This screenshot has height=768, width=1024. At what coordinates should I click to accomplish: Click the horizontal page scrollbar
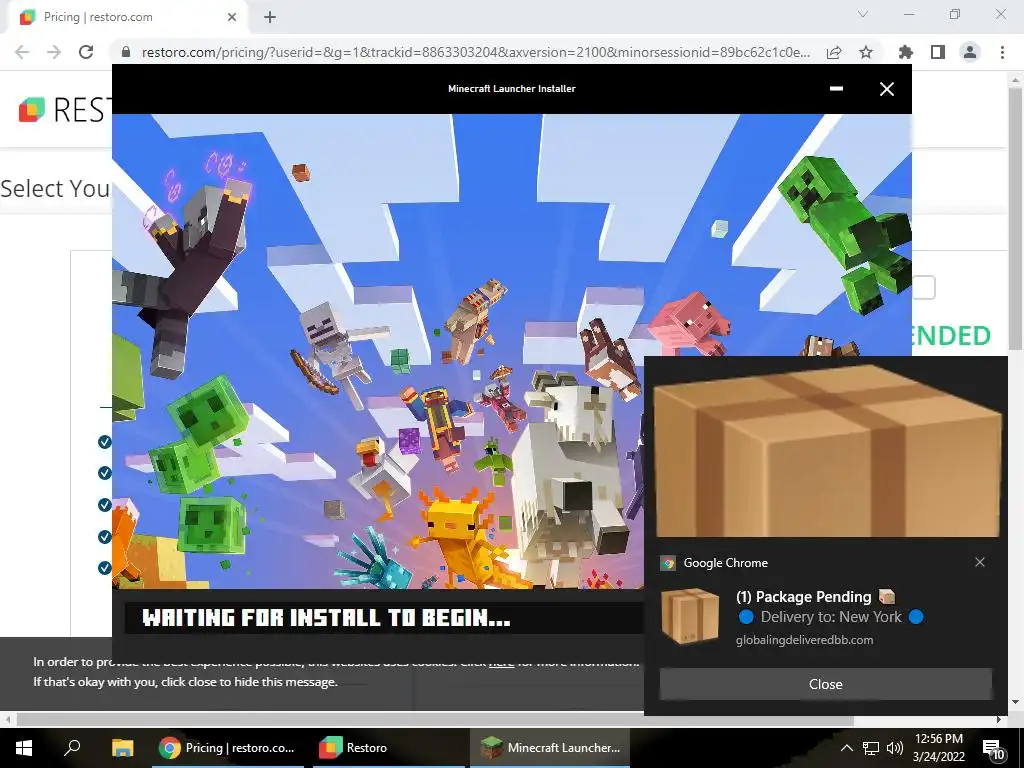[x=435, y=720]
